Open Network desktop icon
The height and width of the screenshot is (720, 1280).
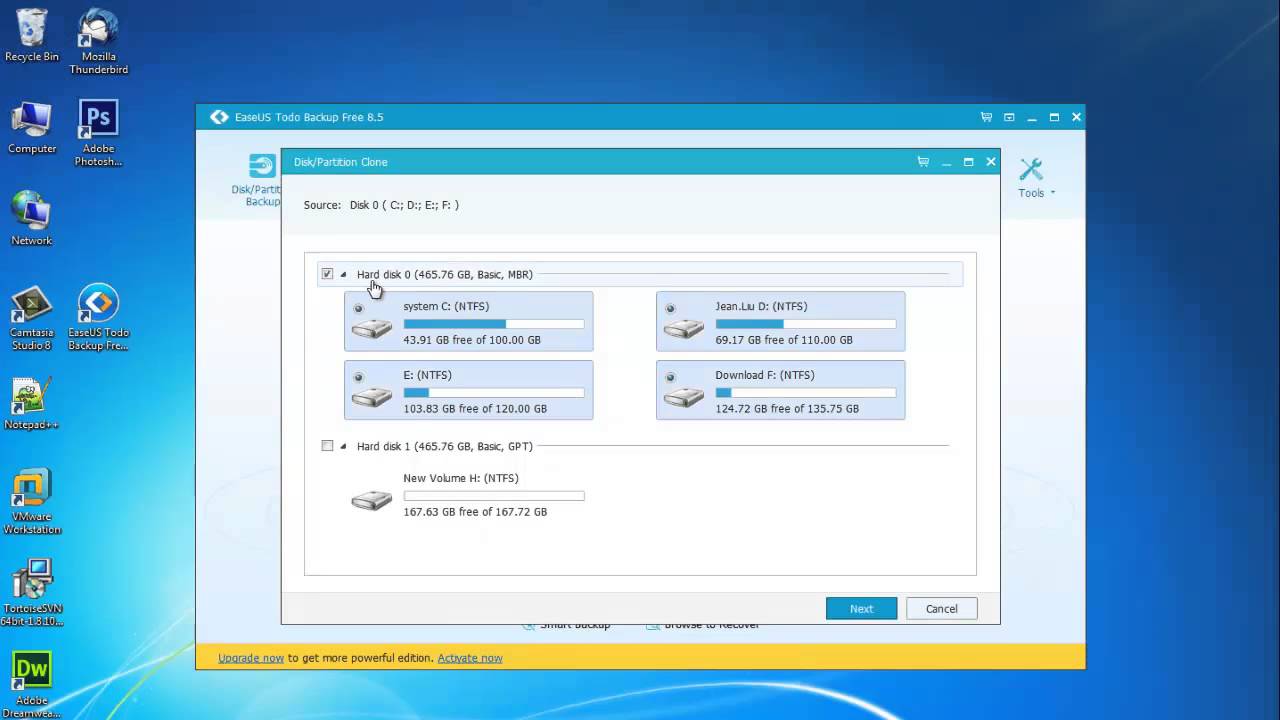(32, 218)
